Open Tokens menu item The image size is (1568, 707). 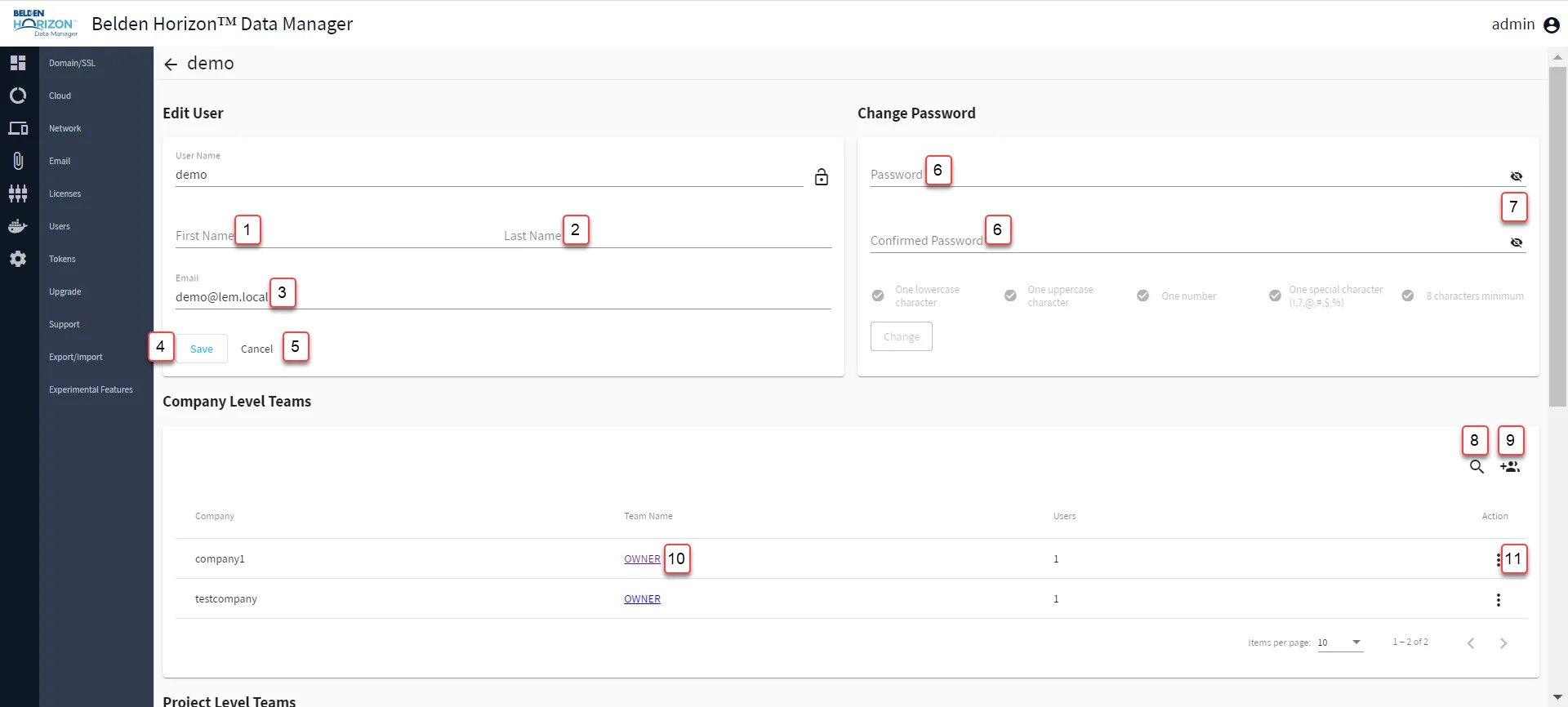tap(62, 259)
